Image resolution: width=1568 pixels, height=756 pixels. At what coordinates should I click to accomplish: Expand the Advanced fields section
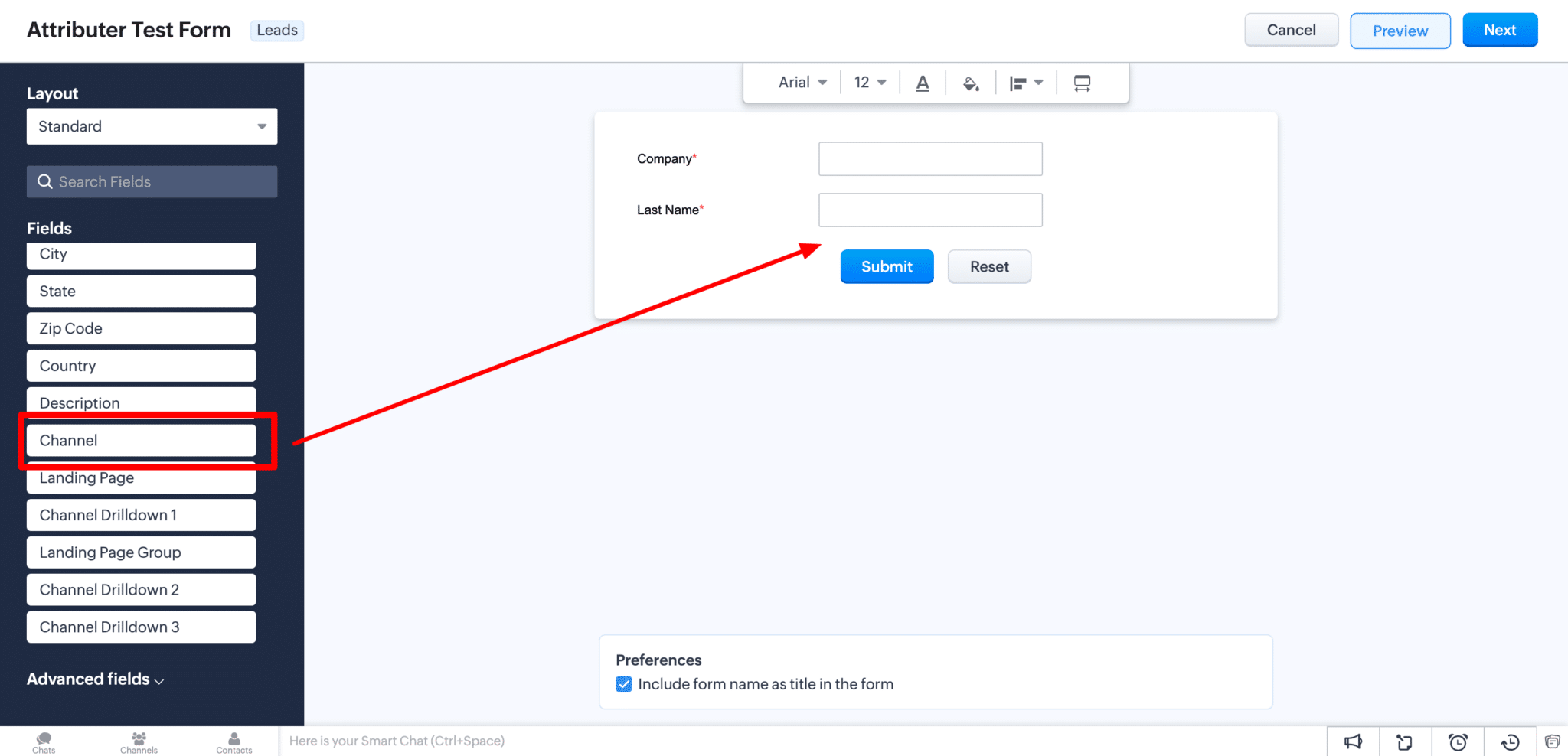coord(96,679)
